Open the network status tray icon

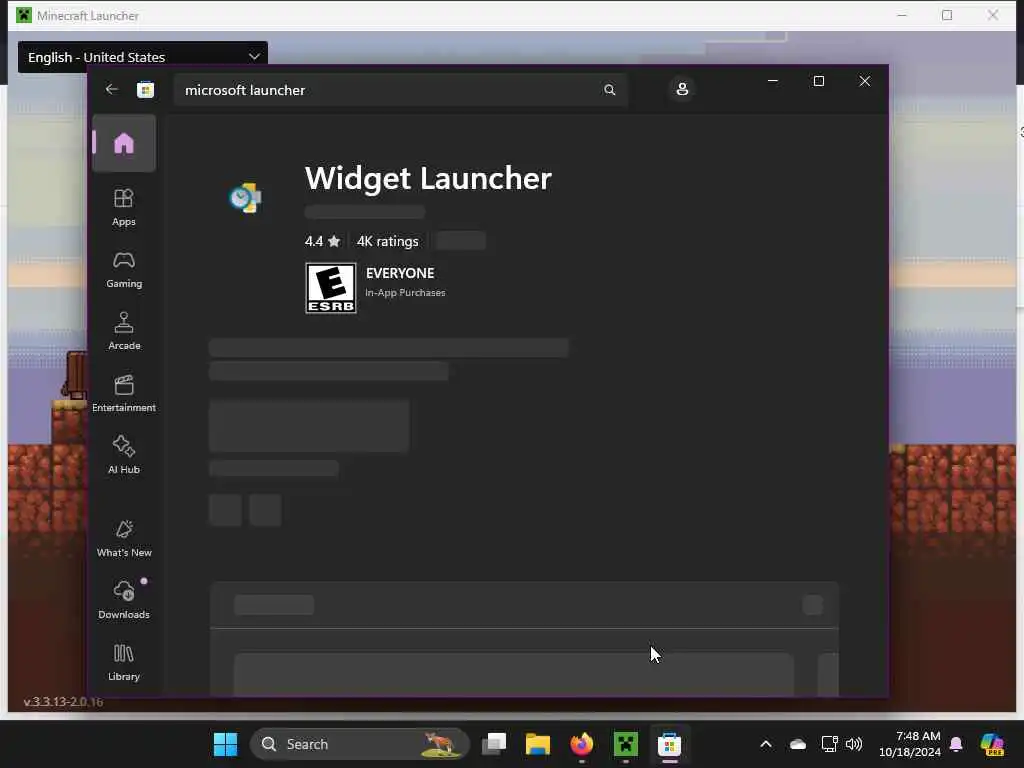[x=829, y=744]
